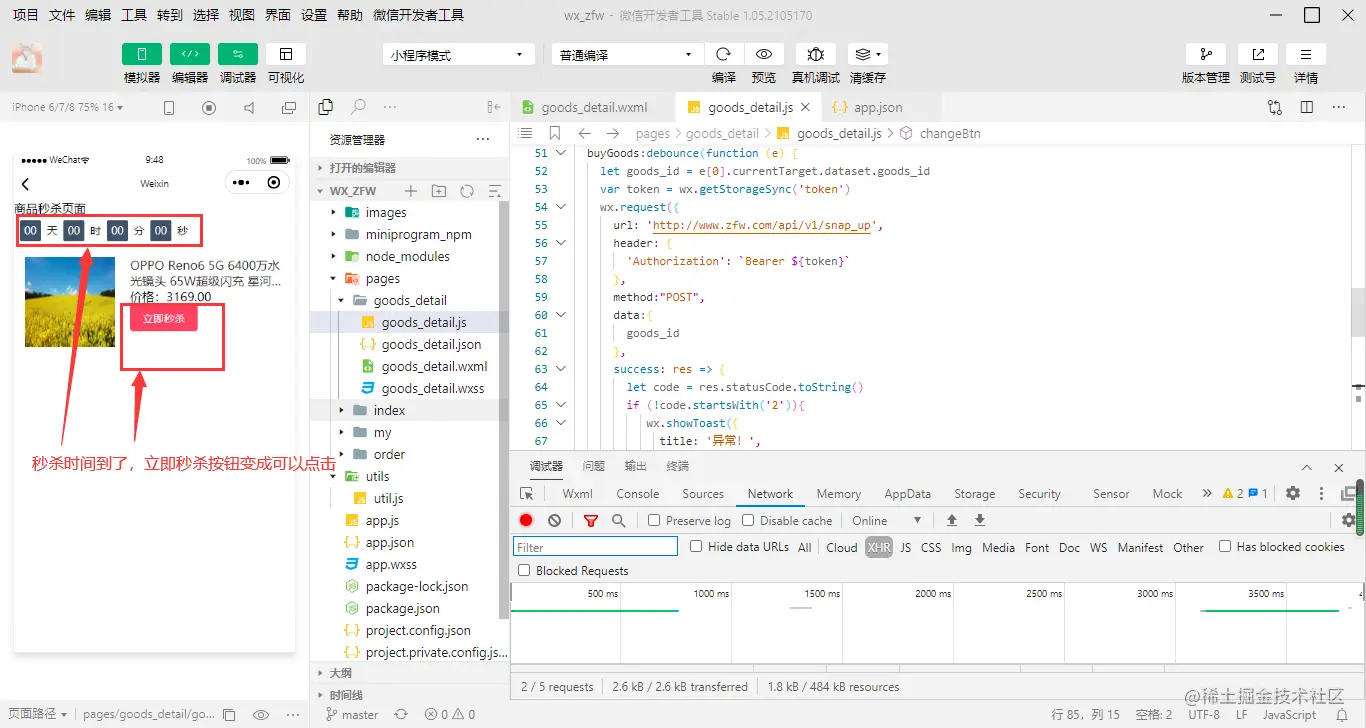Click the master git branch indicator
Viewport: 1366px width, 728px height.
pyautogui.click(x=352, y=714)
